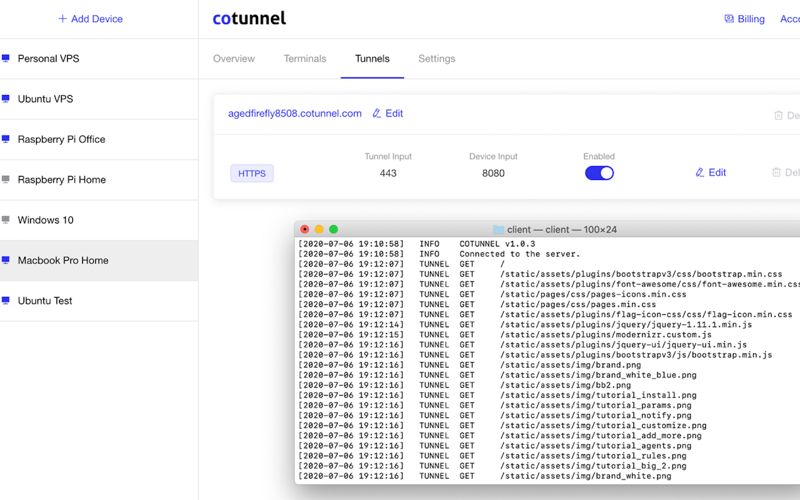Click the plus icon beside Add Device

point(62,19)
